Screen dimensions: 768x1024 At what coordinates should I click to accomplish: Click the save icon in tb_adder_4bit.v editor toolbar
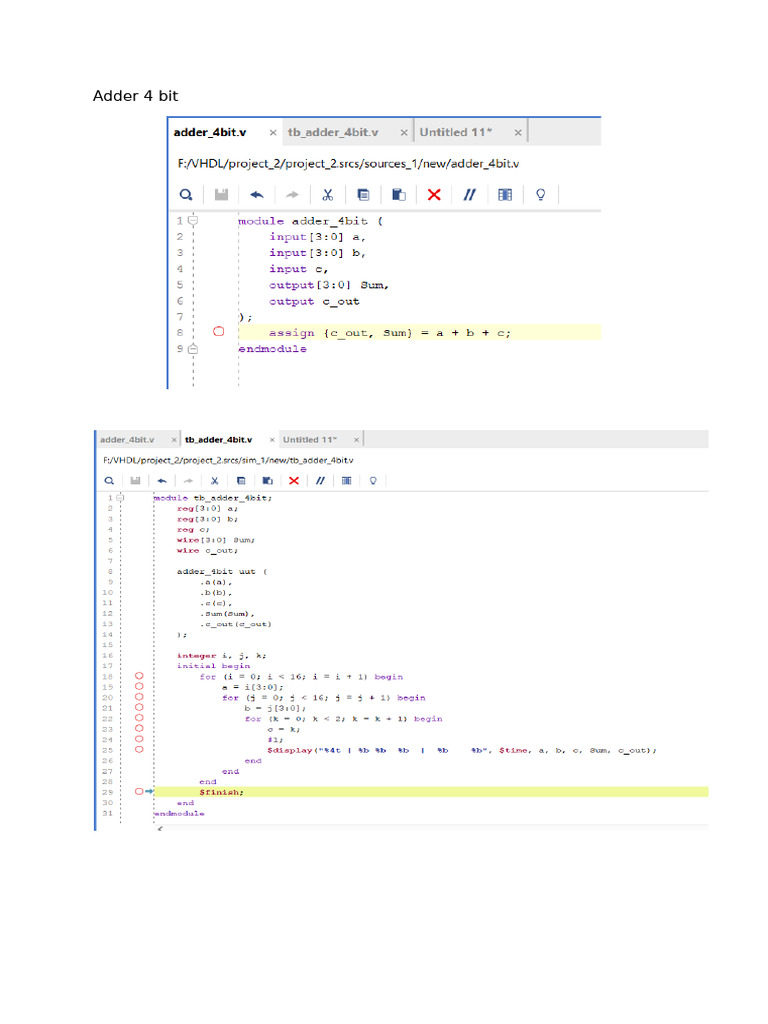tap(135, 481)
